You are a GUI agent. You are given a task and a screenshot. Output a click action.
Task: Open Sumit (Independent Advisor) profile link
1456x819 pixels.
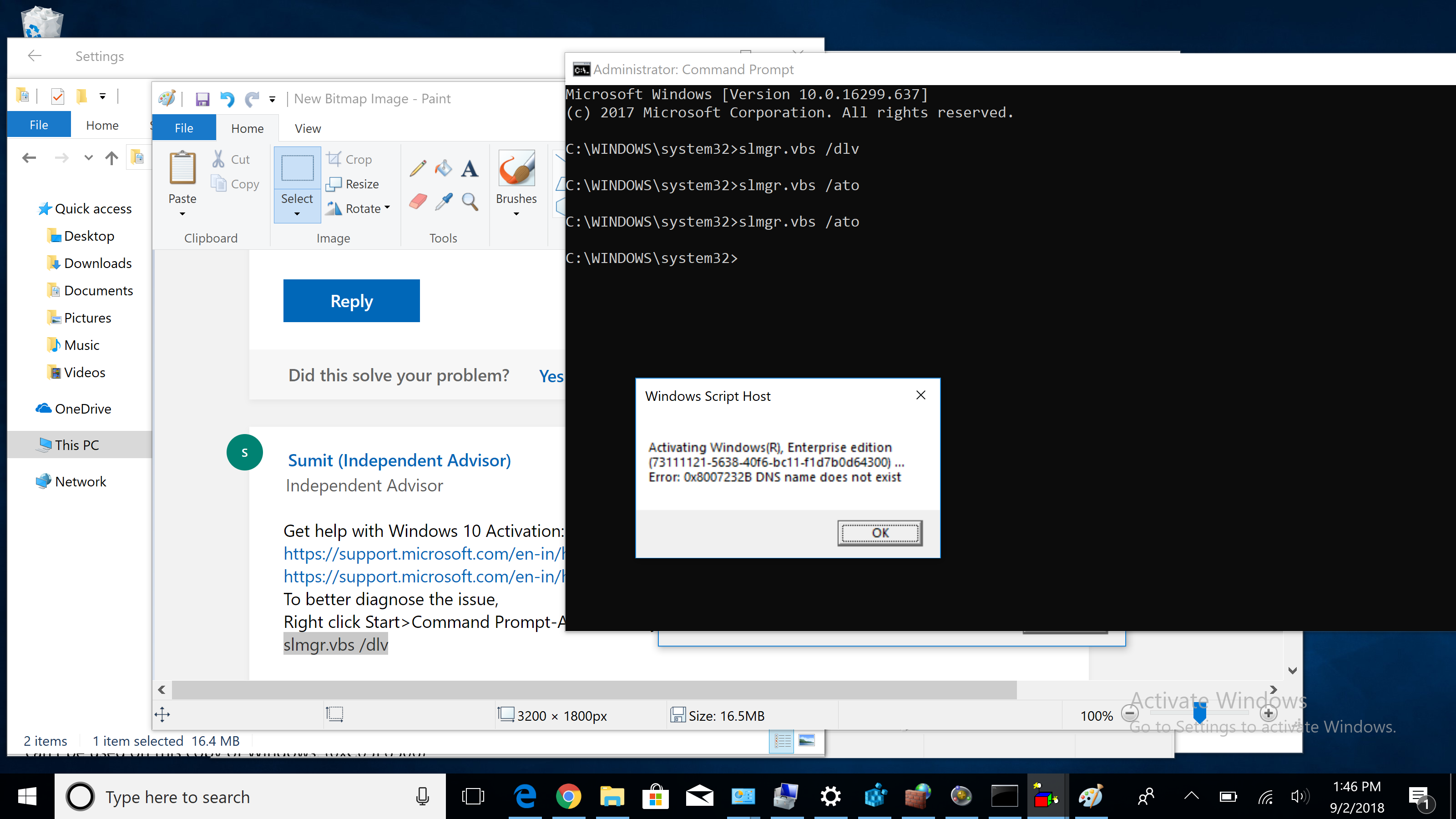[x=399, y=460]
